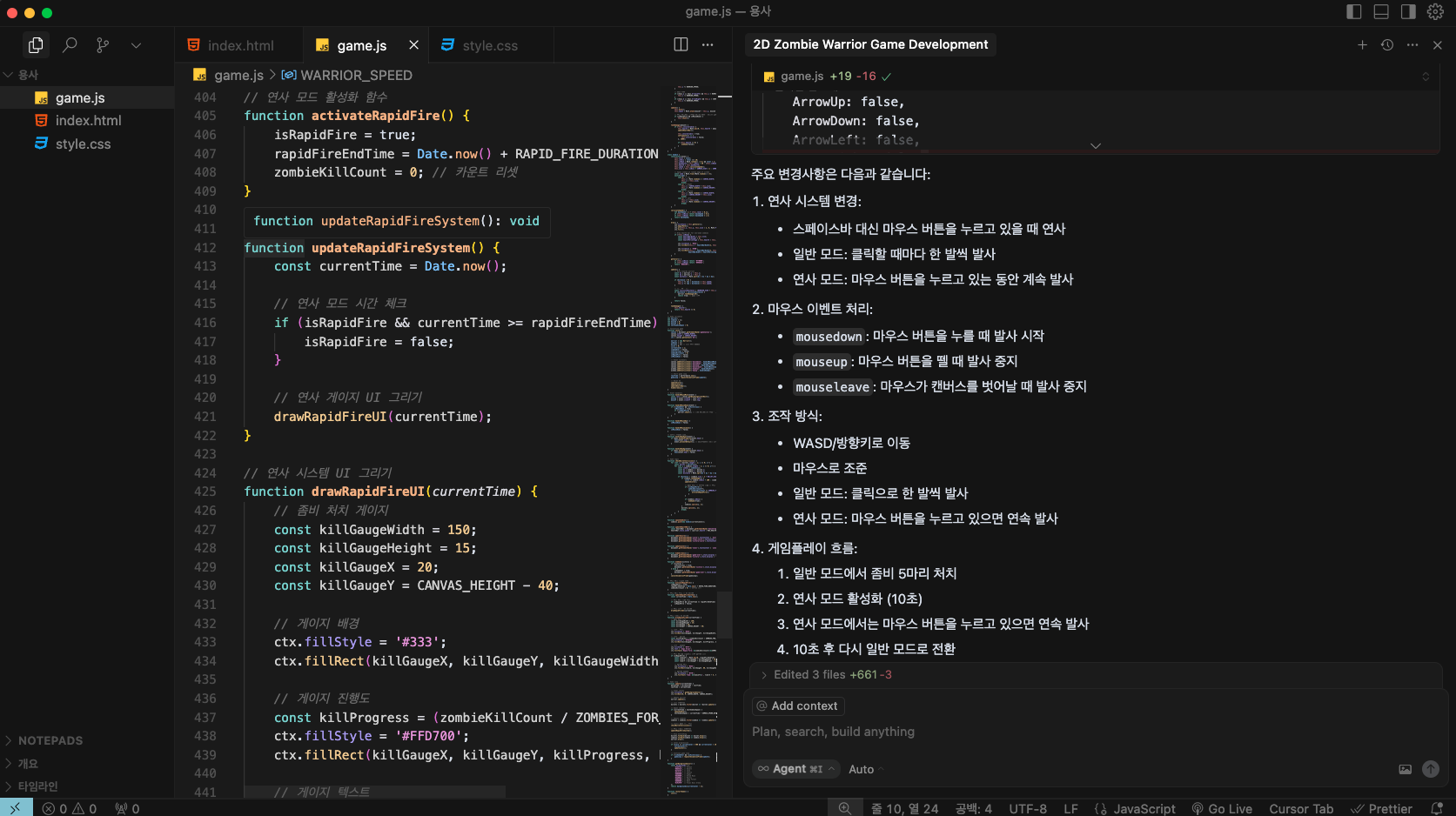This screenshot has width=1456, height=816.
Task: Select the 2D Zombie Warrior Game Development chat tab
Action: [870, 44]
